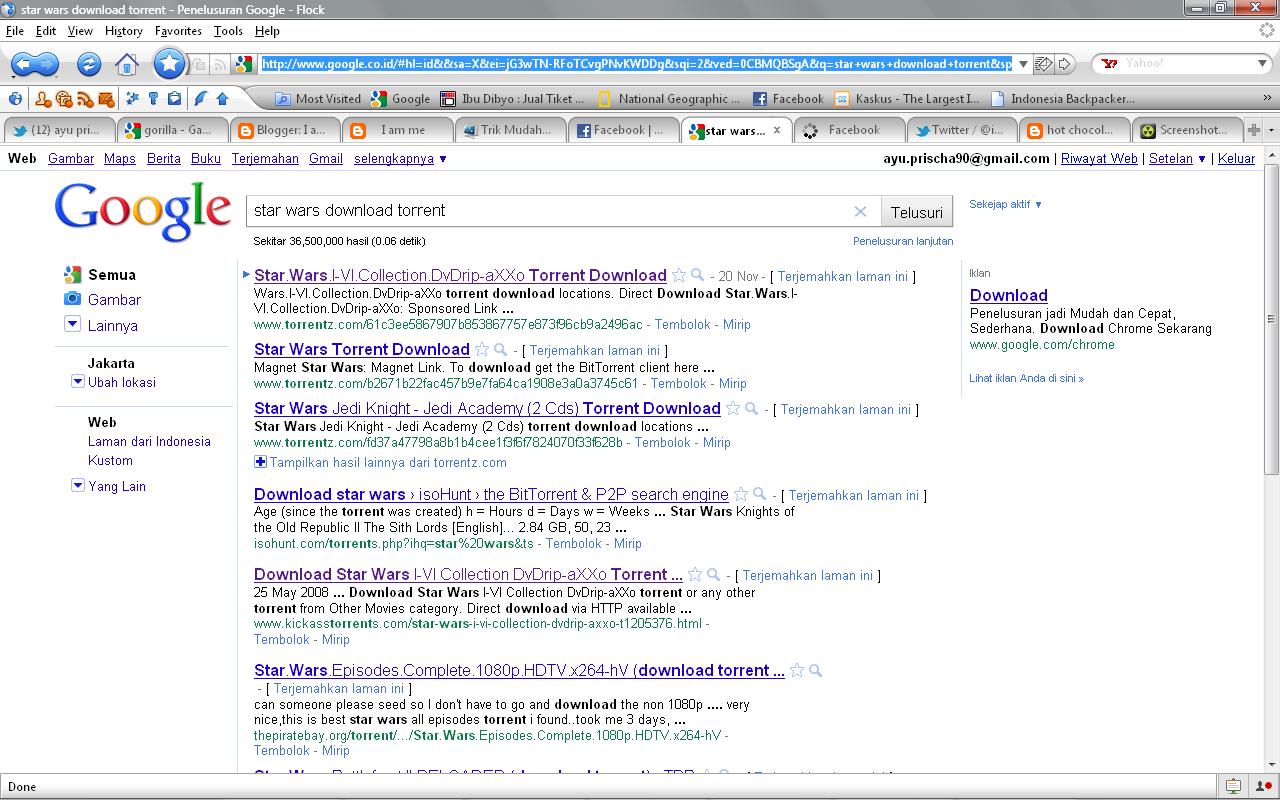Open the People sidebar icon
Screen dimensions: 1280x800
click(x=43, y=99)
